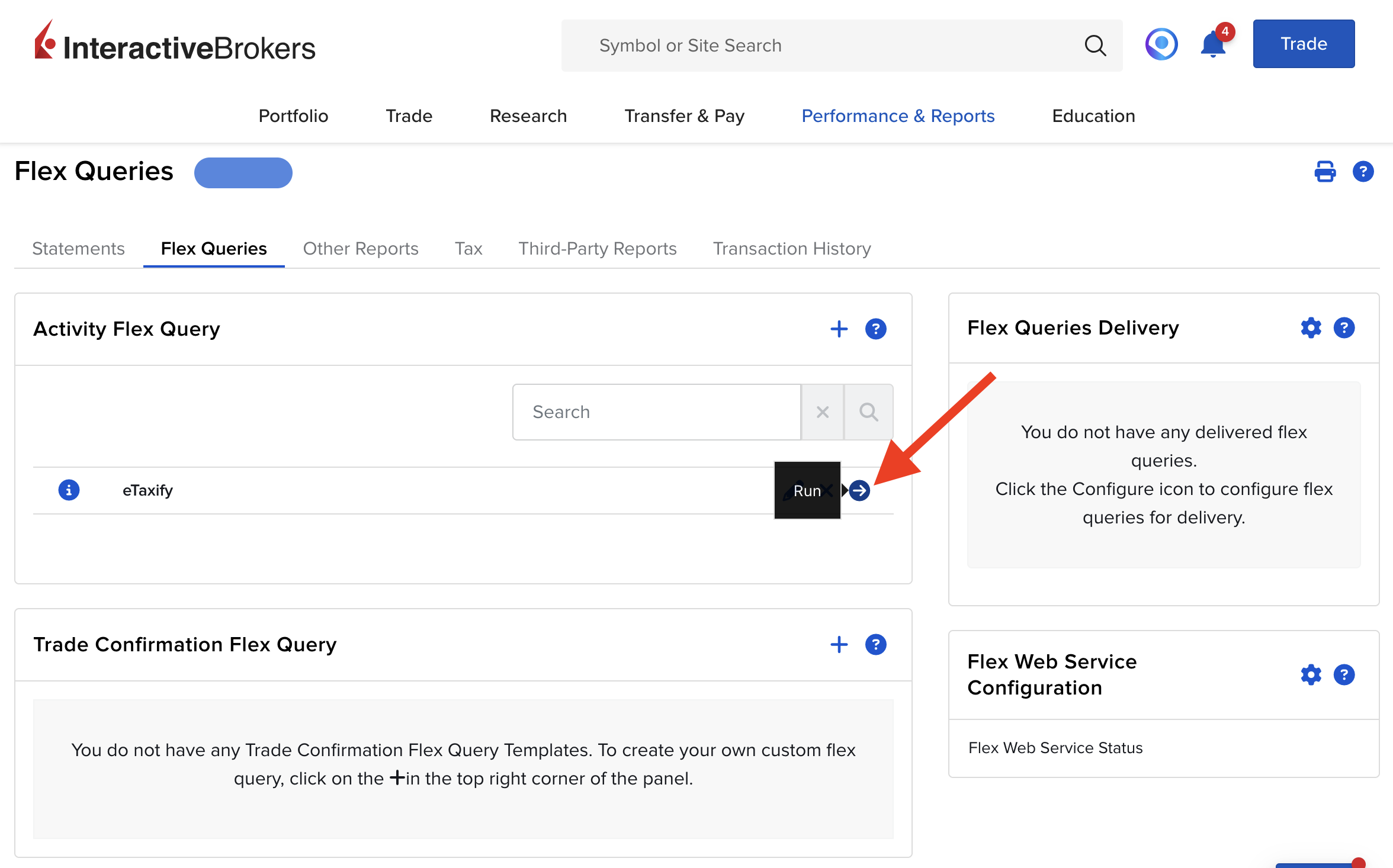The width and height of the screenshot is (1393, 868).
Task: Click the Flex Web Service Status text
Action: pyautogui.click(x=1055, y=748)
